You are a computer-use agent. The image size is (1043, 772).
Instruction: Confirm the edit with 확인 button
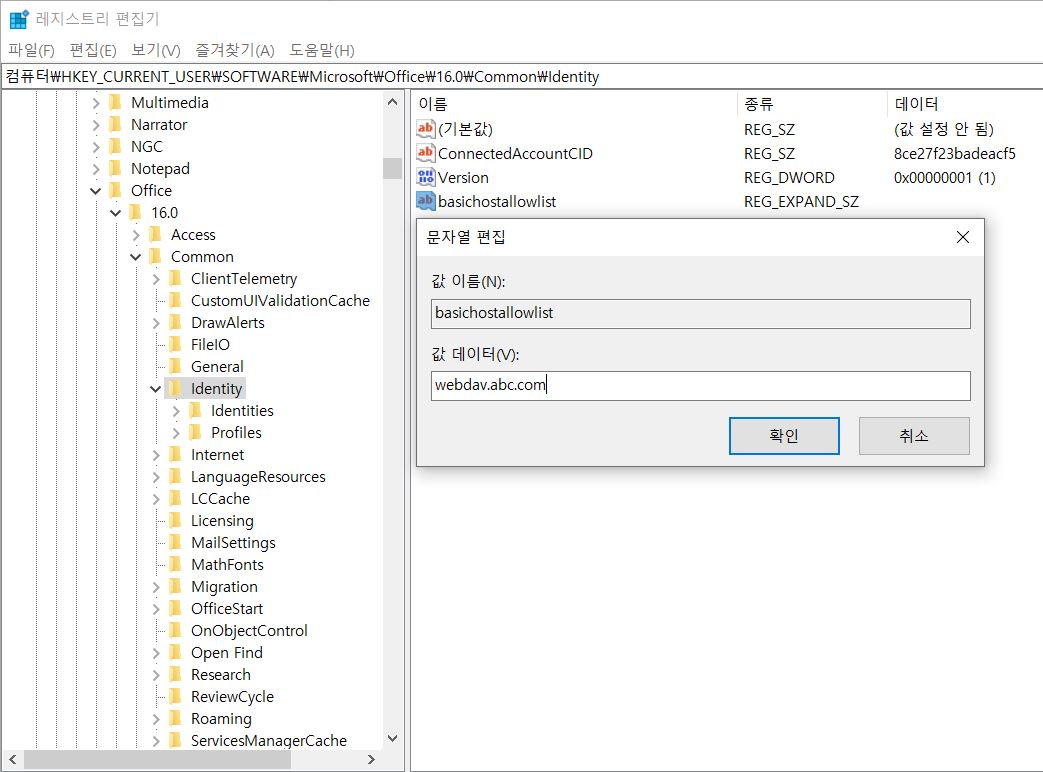pos(784,436)
